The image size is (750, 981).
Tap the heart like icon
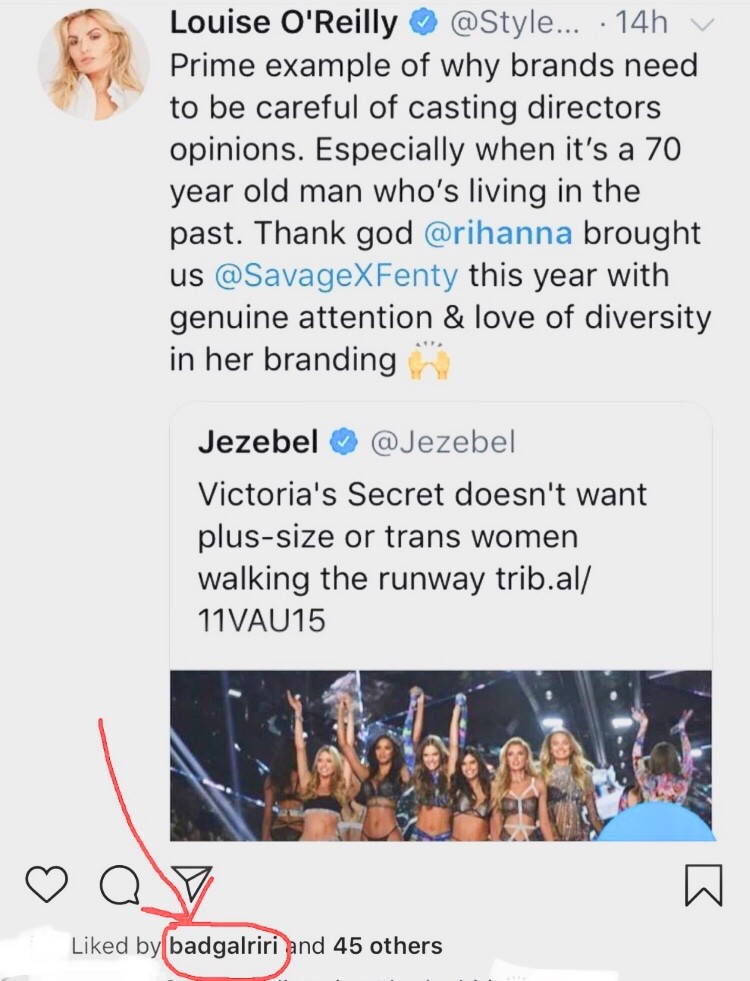coord(44,884)
